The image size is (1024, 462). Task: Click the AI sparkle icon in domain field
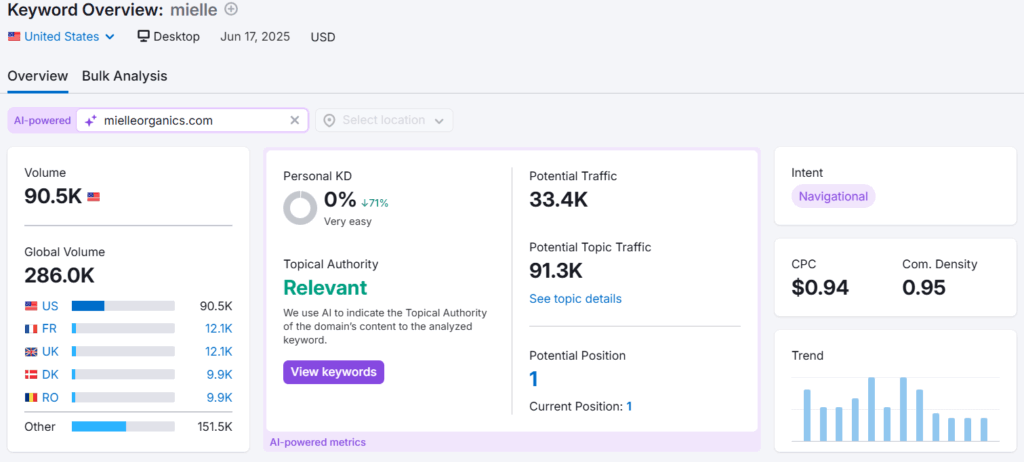coord(91,120)
